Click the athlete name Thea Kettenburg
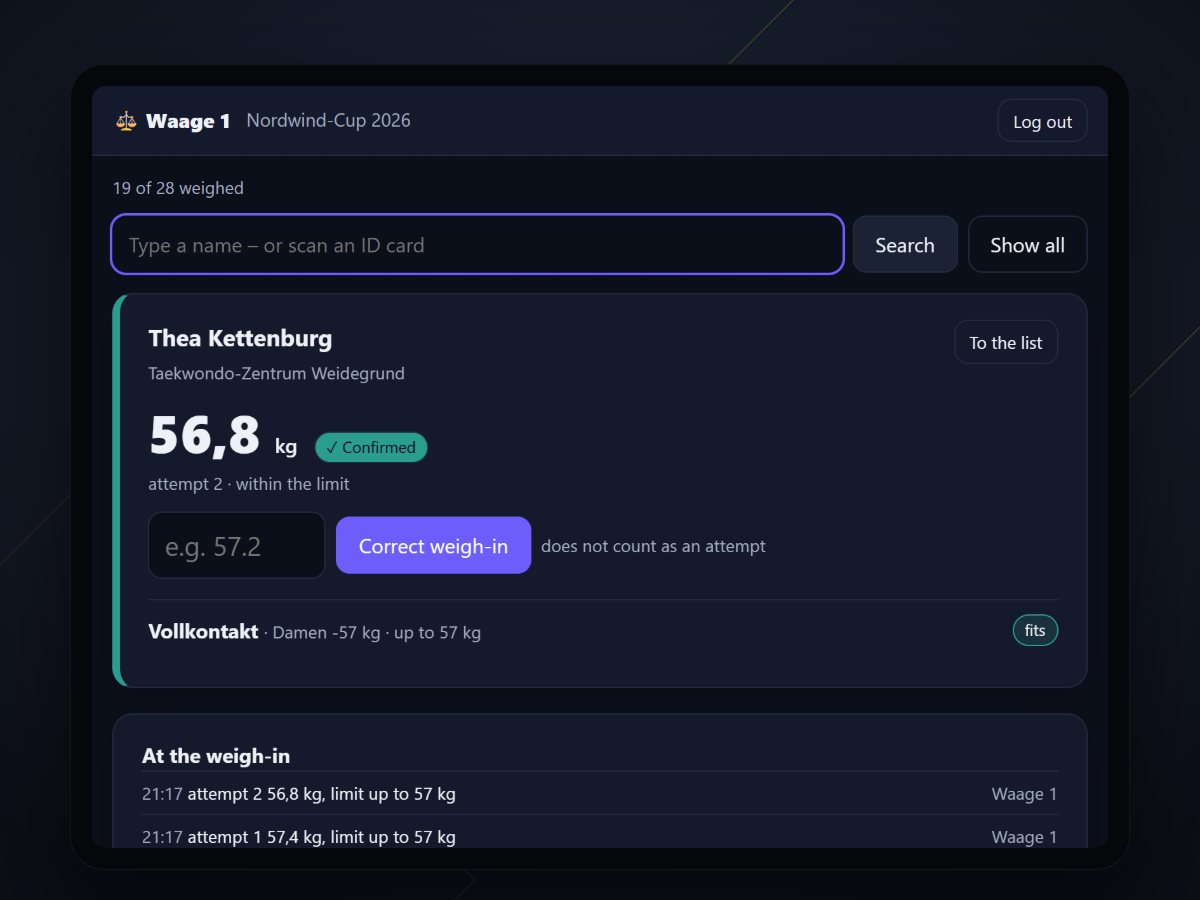Viewport: 1200px width, 900px height. (240, 338)
